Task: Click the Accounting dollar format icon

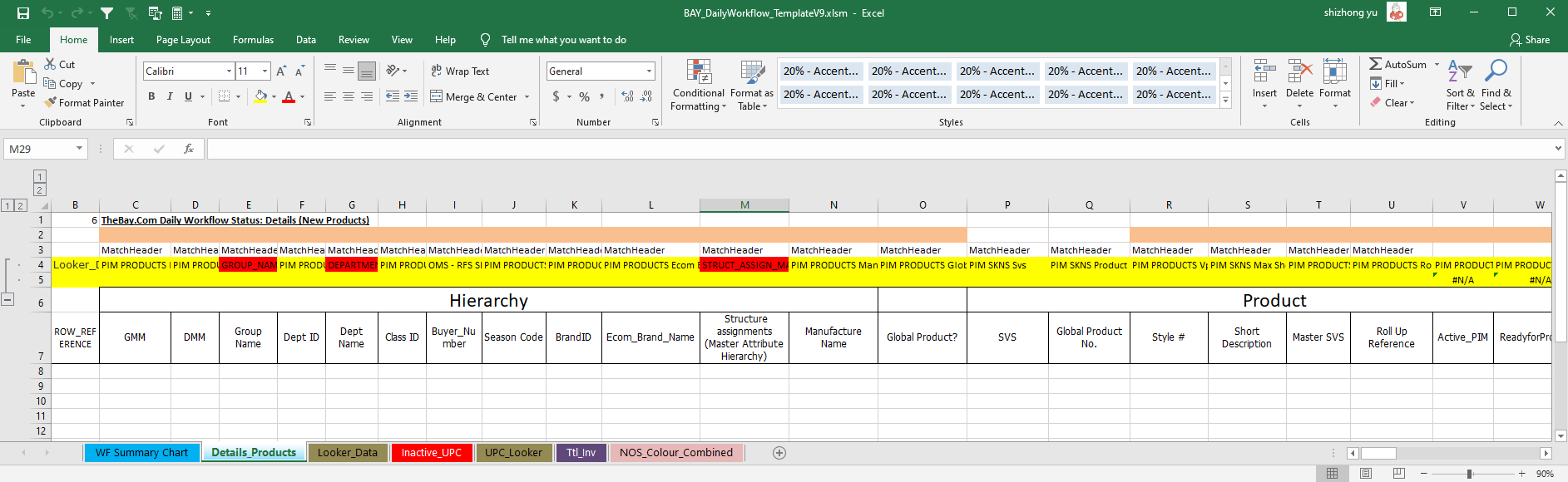Action: (556, 96)
